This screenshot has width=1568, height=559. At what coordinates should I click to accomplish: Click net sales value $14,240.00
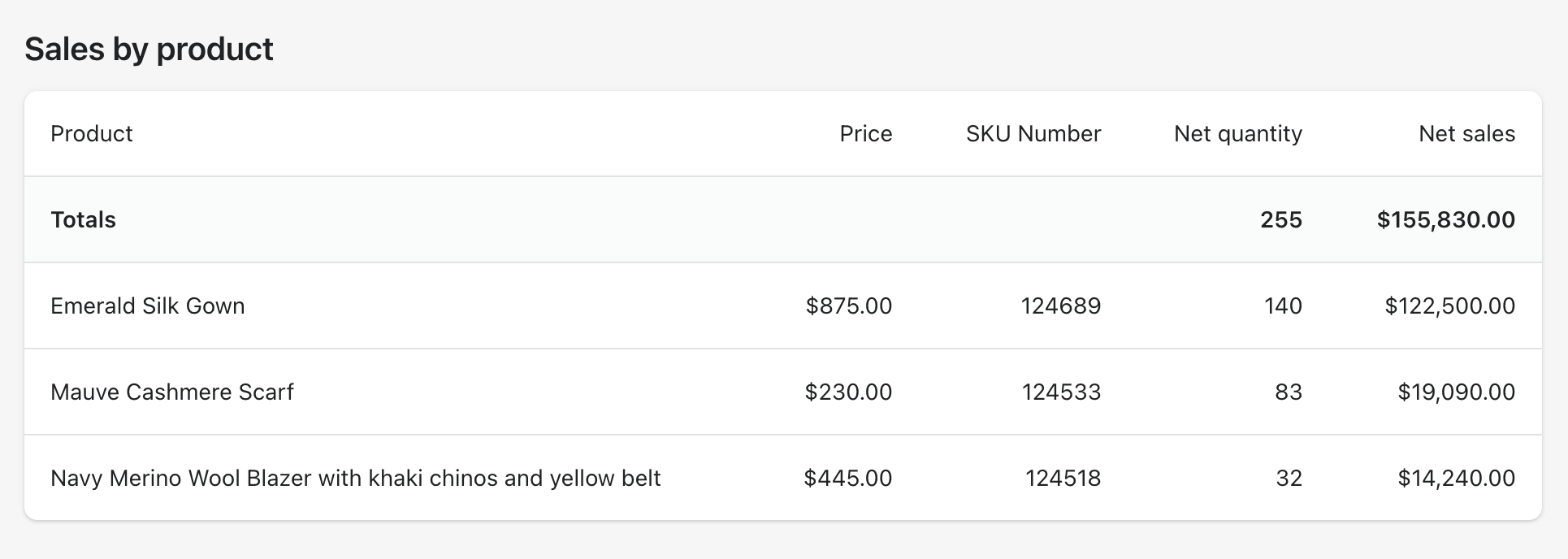point(1455,478)
